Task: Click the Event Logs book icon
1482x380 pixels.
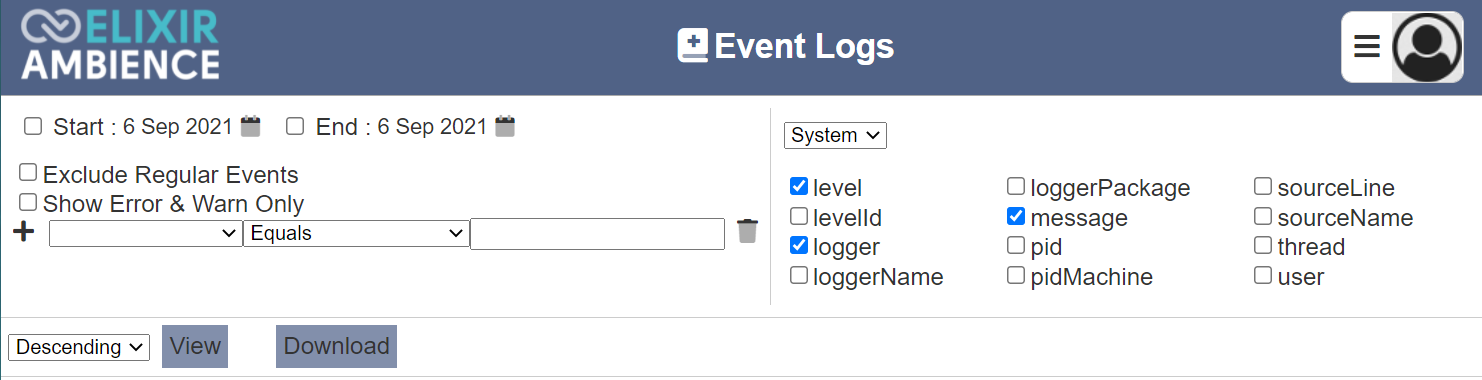Action: click(x=692, y=46)
